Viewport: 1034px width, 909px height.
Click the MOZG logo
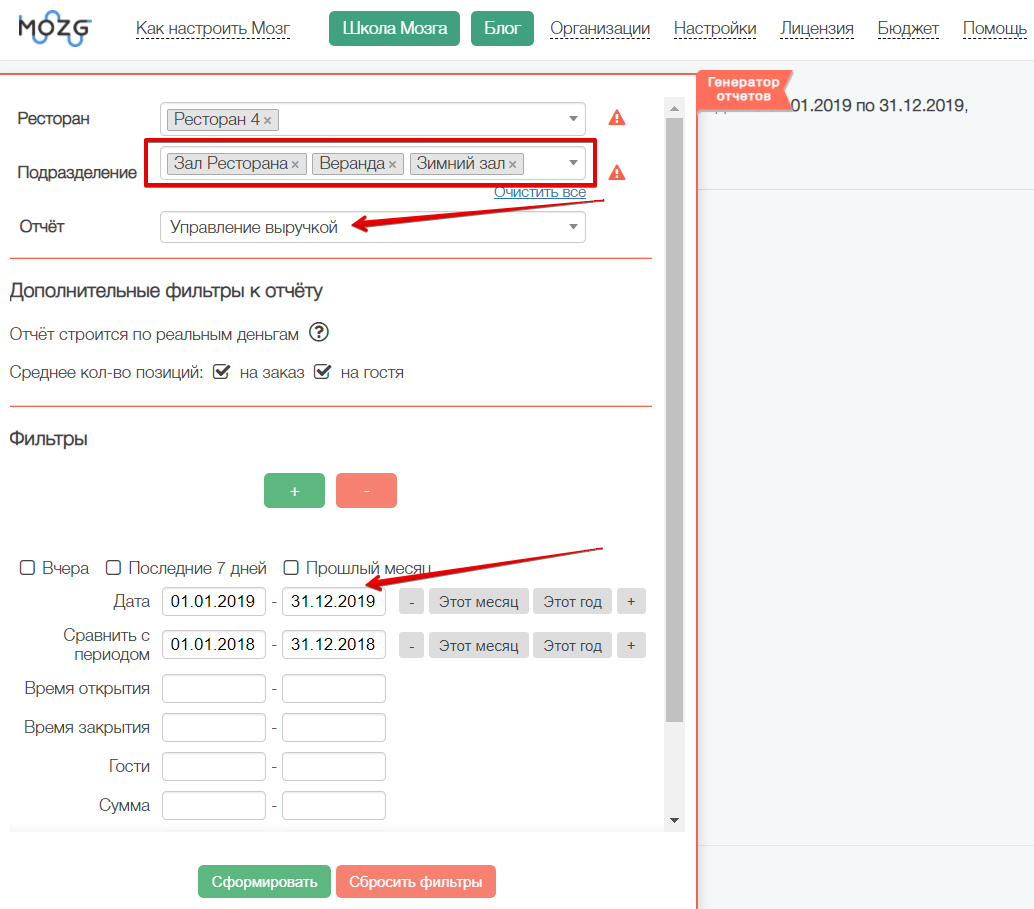pos(54,27)
